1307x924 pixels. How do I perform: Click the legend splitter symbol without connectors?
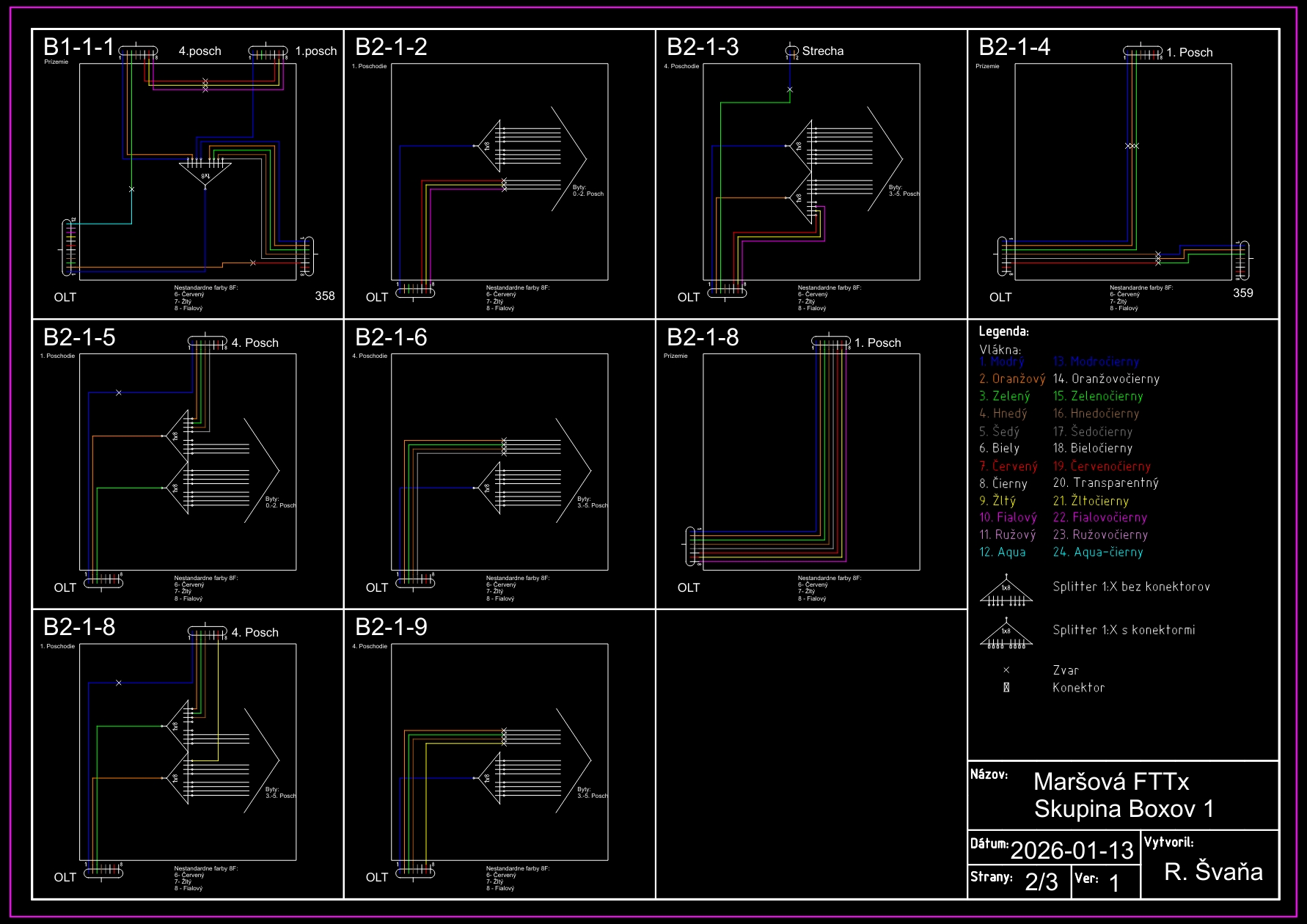click(1006, 593)
